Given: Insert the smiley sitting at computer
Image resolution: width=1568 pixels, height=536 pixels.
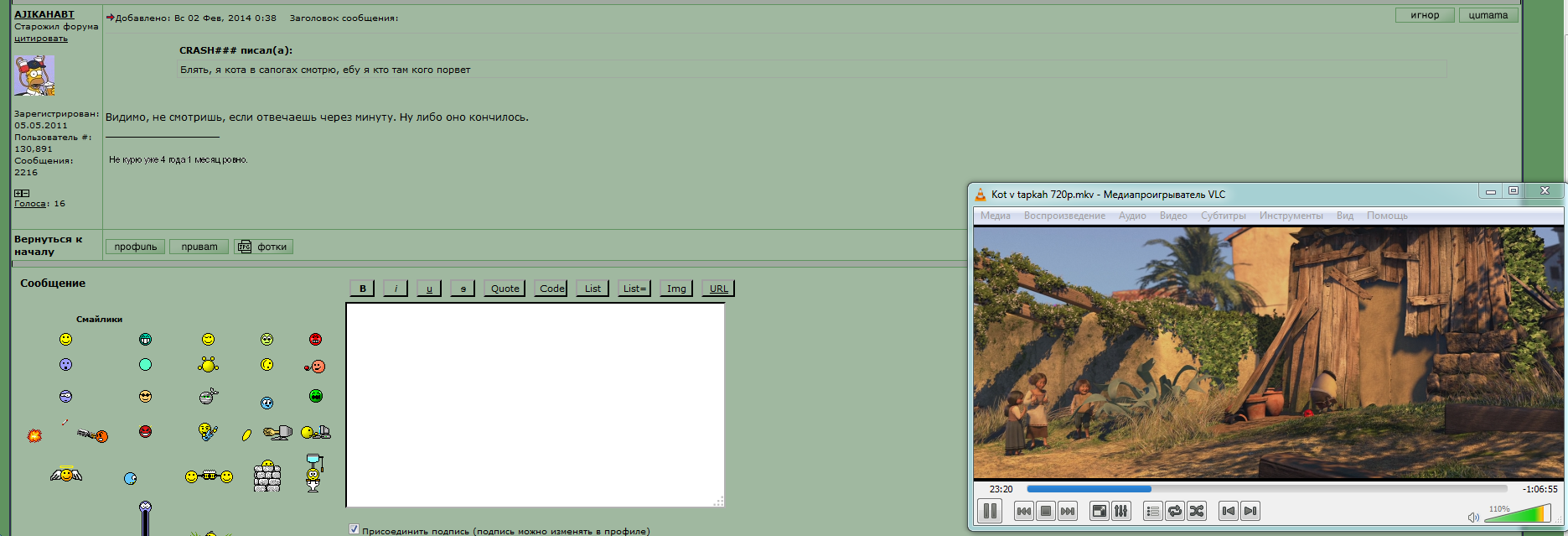Looking at the screenshot, I should [x=316, y=432].
